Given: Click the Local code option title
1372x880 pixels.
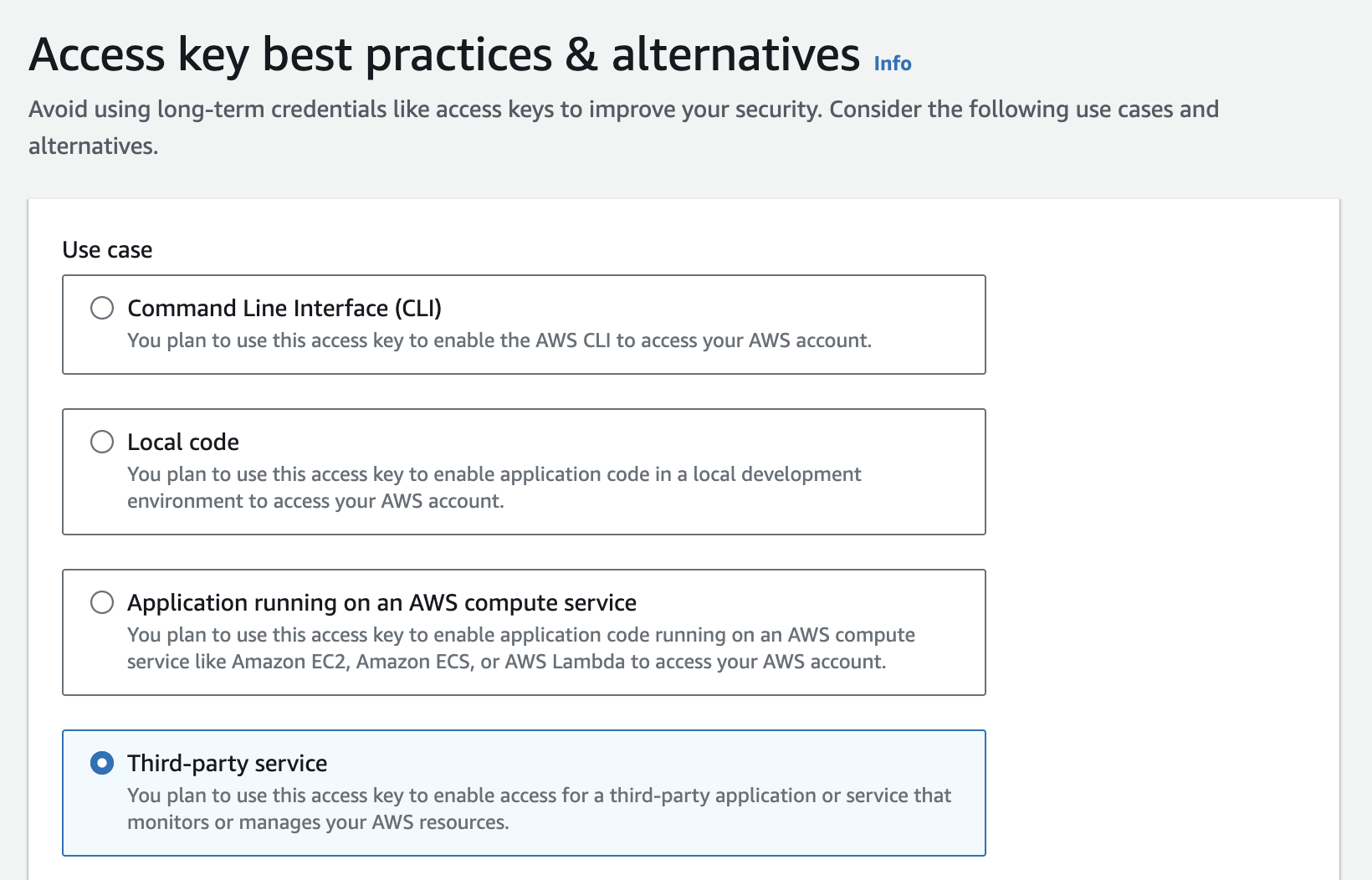Looking at the screenshot, I should 183,442.
